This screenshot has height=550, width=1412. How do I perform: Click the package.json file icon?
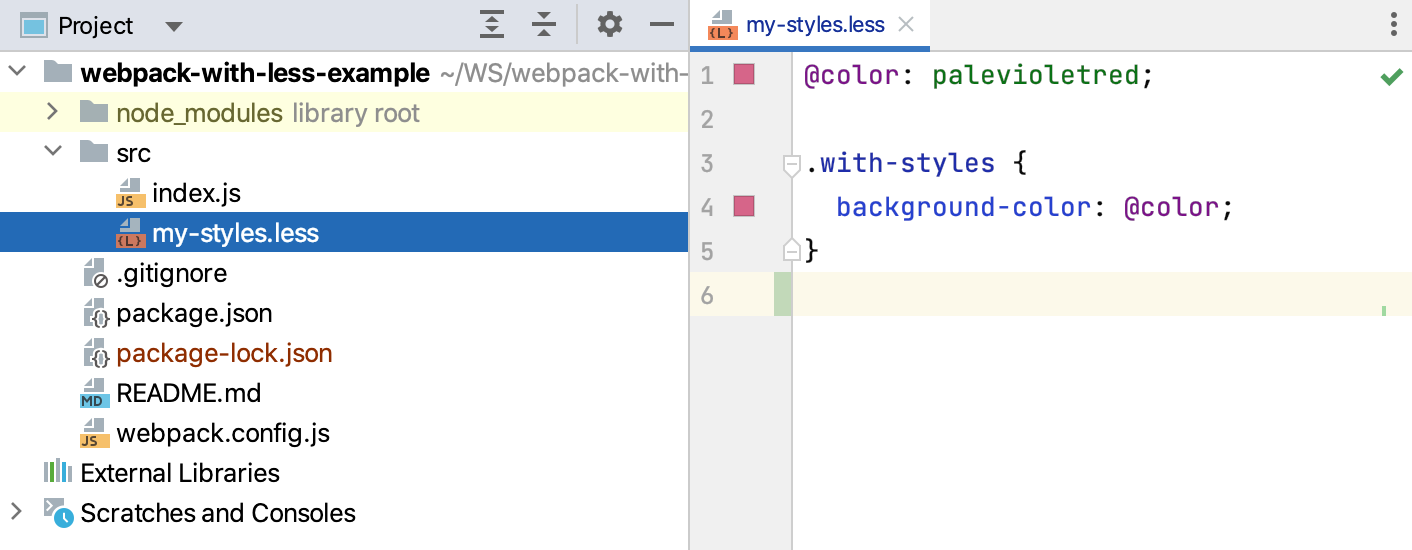[x=95, y=313]
